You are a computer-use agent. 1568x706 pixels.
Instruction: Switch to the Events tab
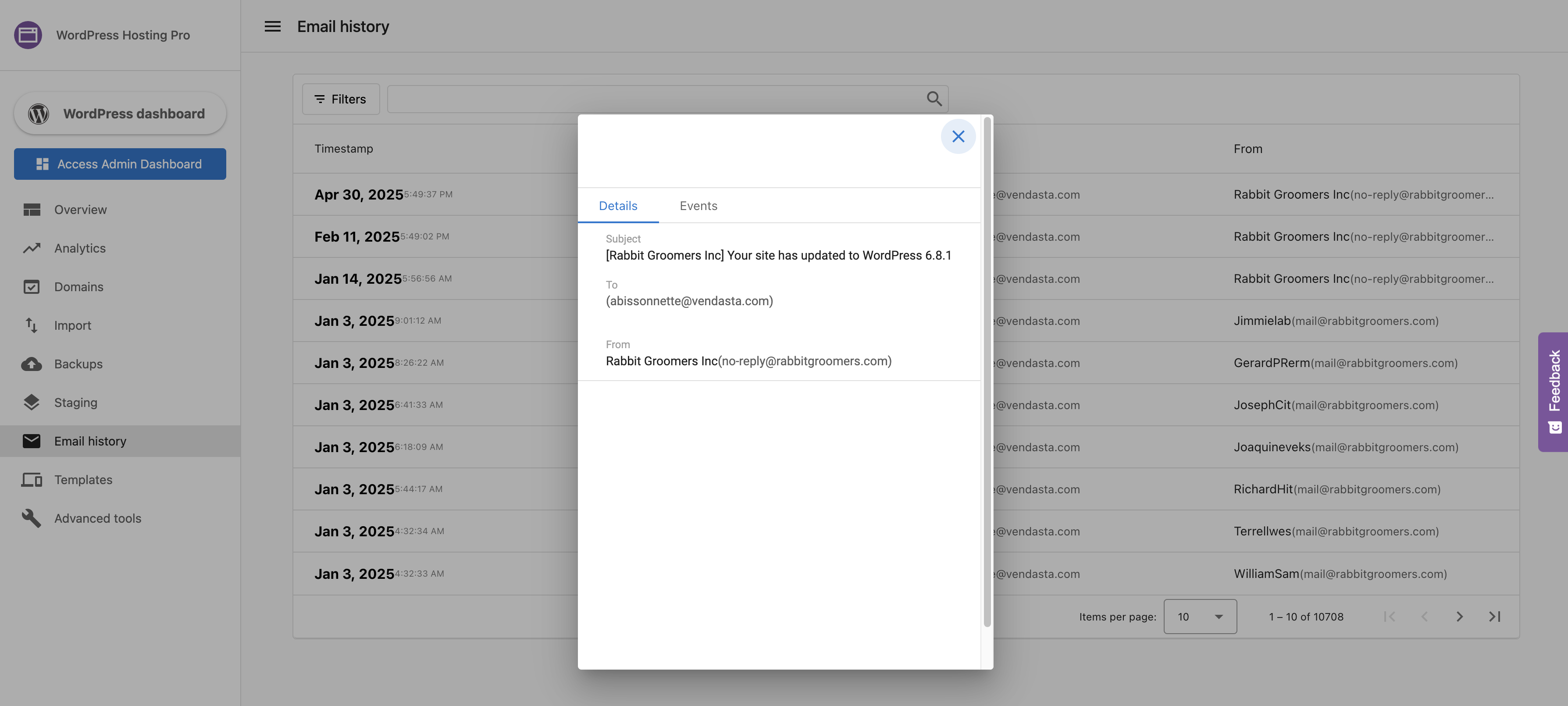pyautogui.click(x=698, y=206)
